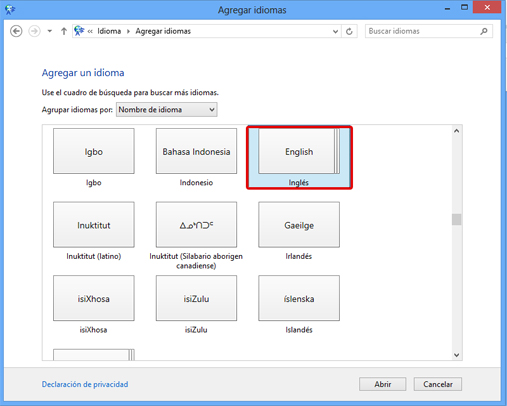Image resolution: width=507 pixels, height=406 pixels.
Task: Open the 'Declaración de privacidad' link
Action: click(85, 384)
